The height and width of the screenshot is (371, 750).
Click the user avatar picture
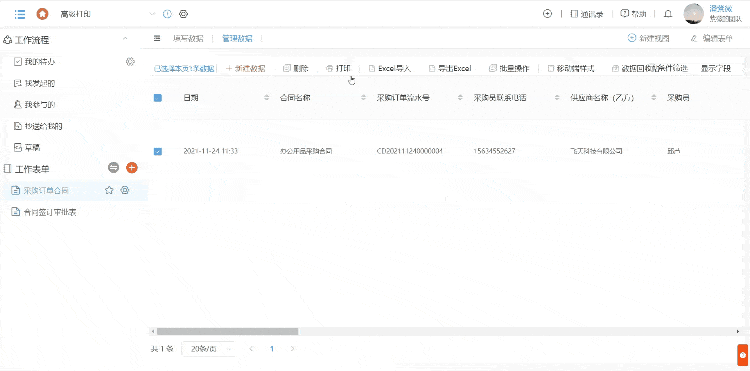pos(694,14)
